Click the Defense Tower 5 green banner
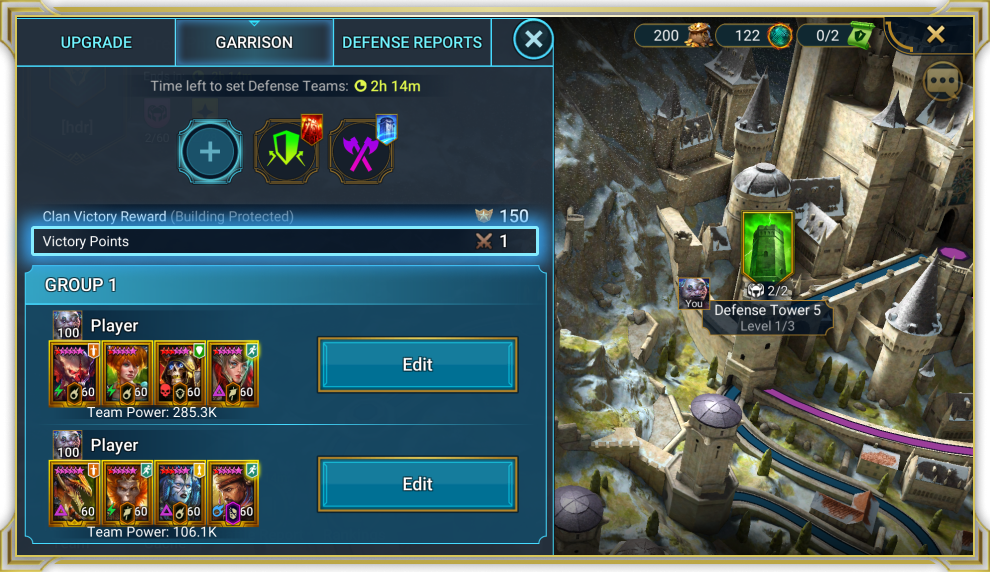Screen dimensions: 990x572 pos(767,247)
